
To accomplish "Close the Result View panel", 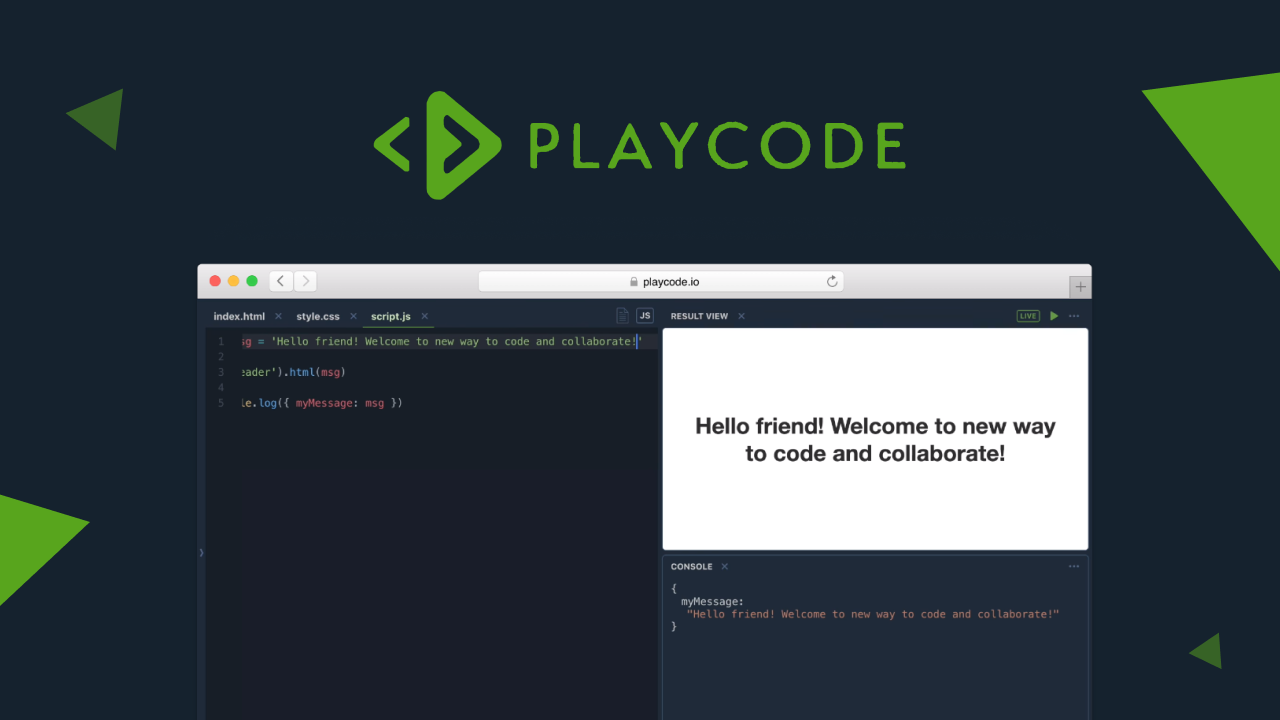I will 741,316.
